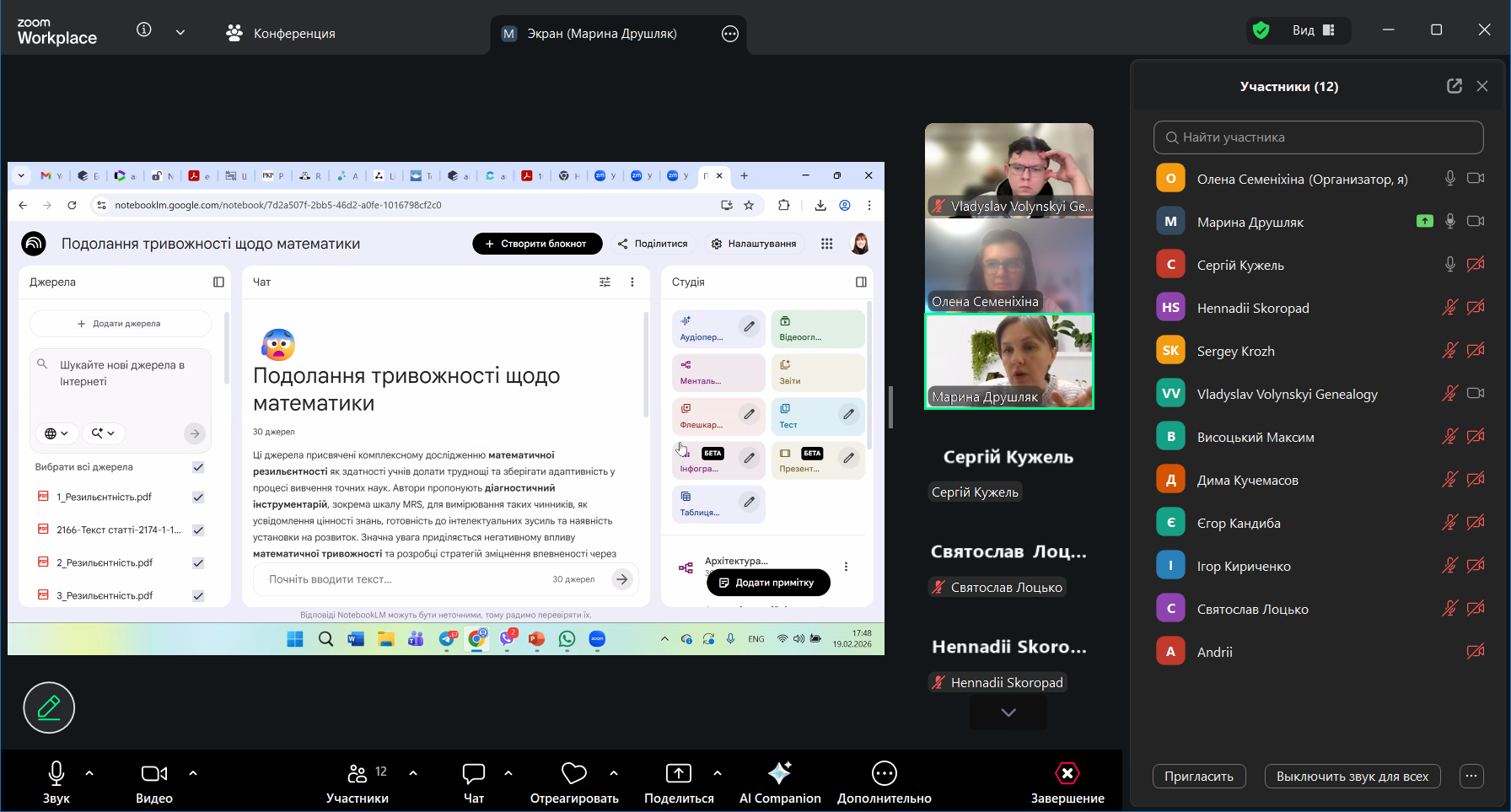Image resolution: width=1511 pixels, height=812 pixels.
Task: Click the AI Companion sparkle icon
Action: click(779, 773)
